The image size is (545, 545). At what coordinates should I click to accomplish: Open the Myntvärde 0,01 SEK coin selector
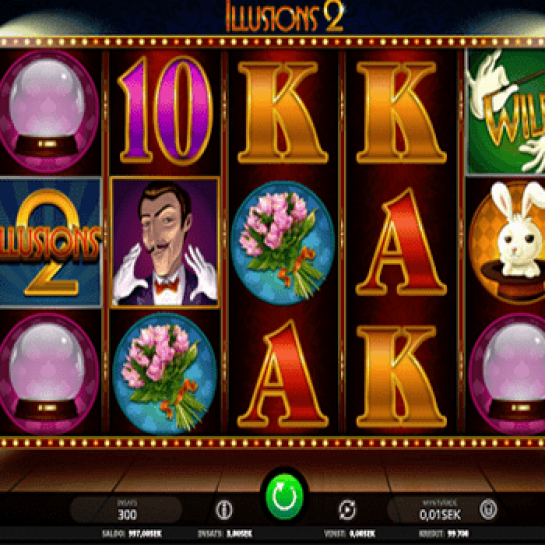tap(439, 510)
